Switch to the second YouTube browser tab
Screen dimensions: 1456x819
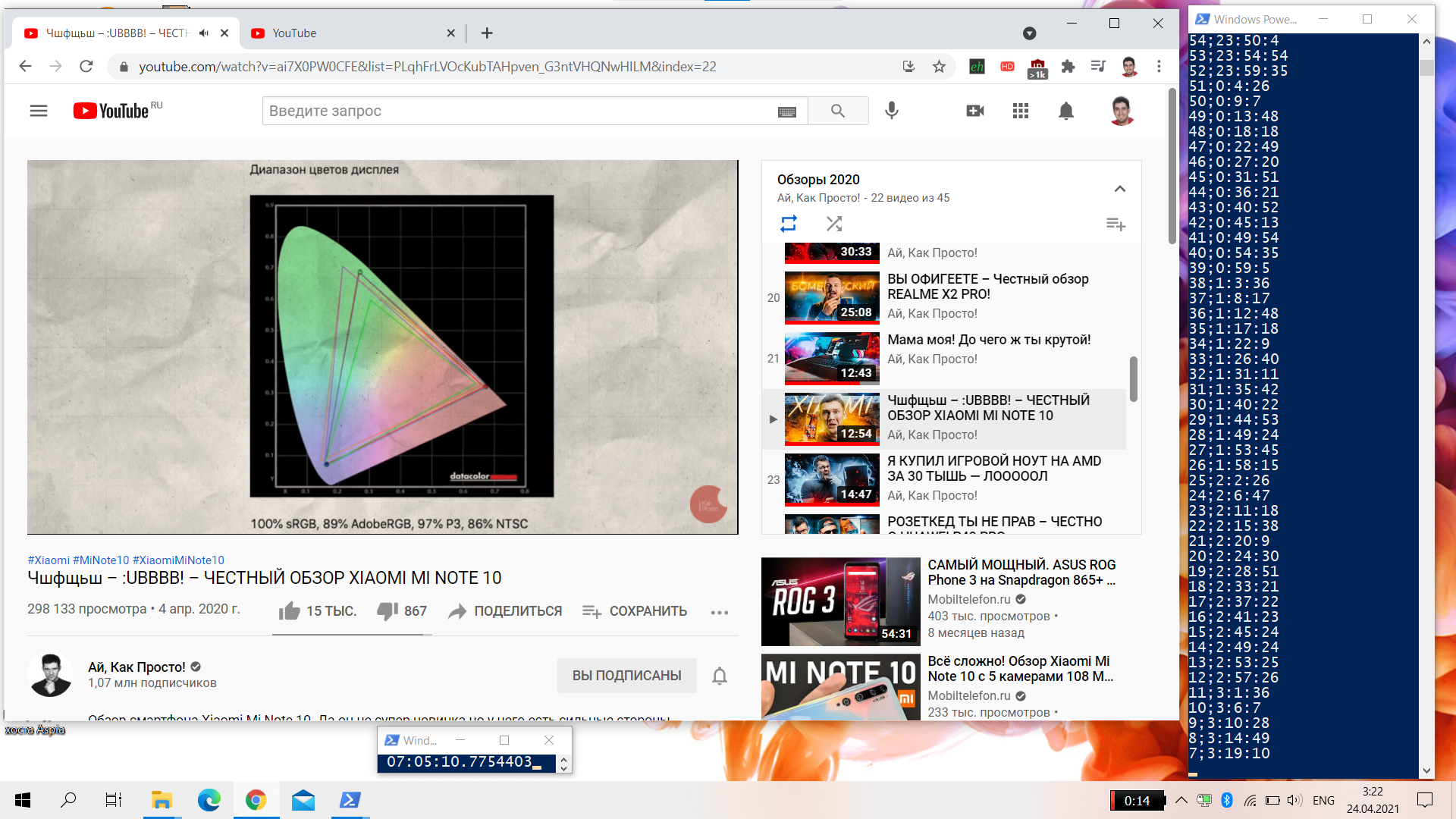353,33
